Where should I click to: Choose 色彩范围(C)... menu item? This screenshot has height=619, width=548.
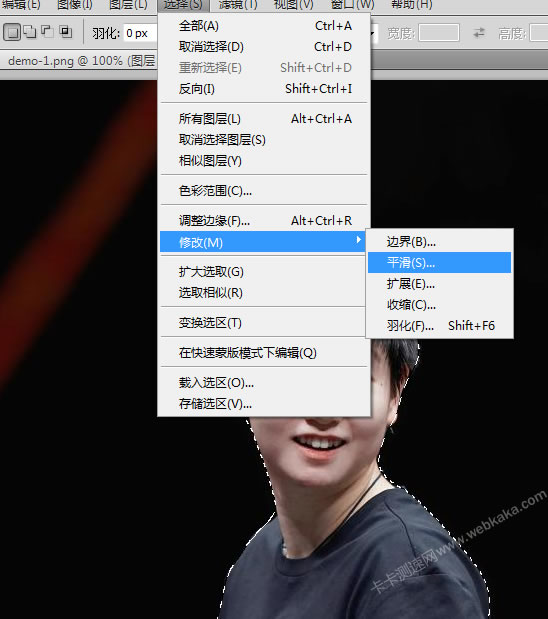(x=264, y=191)
